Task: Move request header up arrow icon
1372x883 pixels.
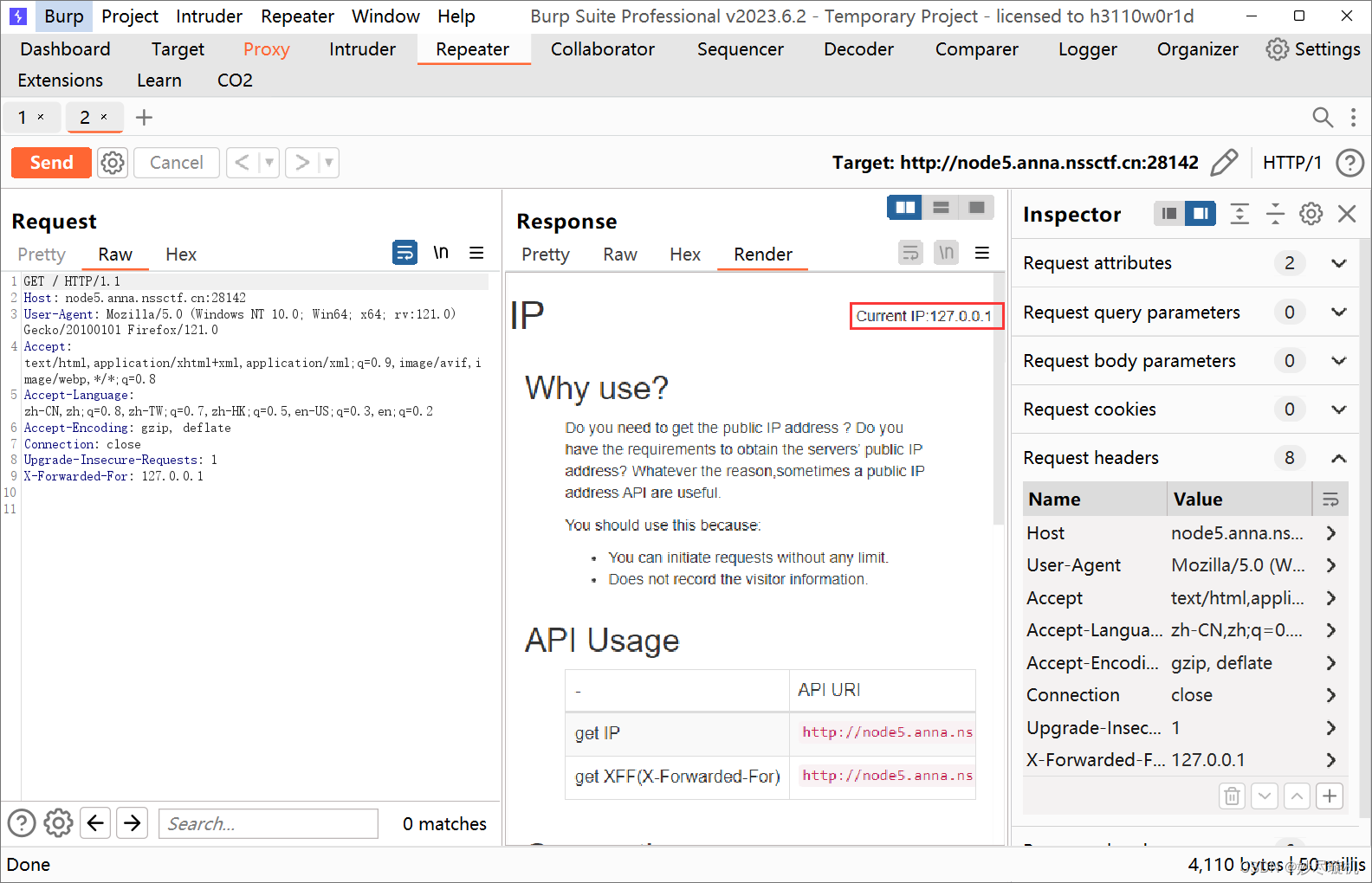Action: point(1297,796)
